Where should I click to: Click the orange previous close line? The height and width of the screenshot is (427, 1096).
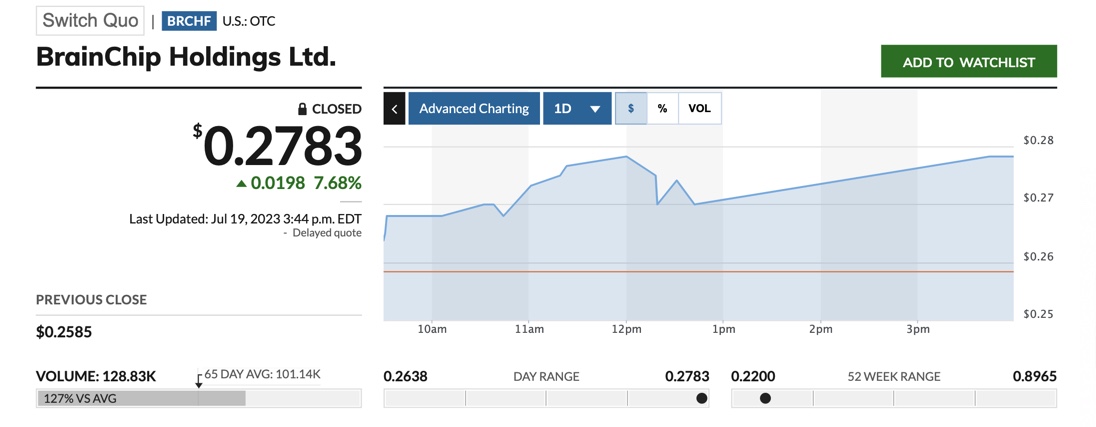click(698, 271)
